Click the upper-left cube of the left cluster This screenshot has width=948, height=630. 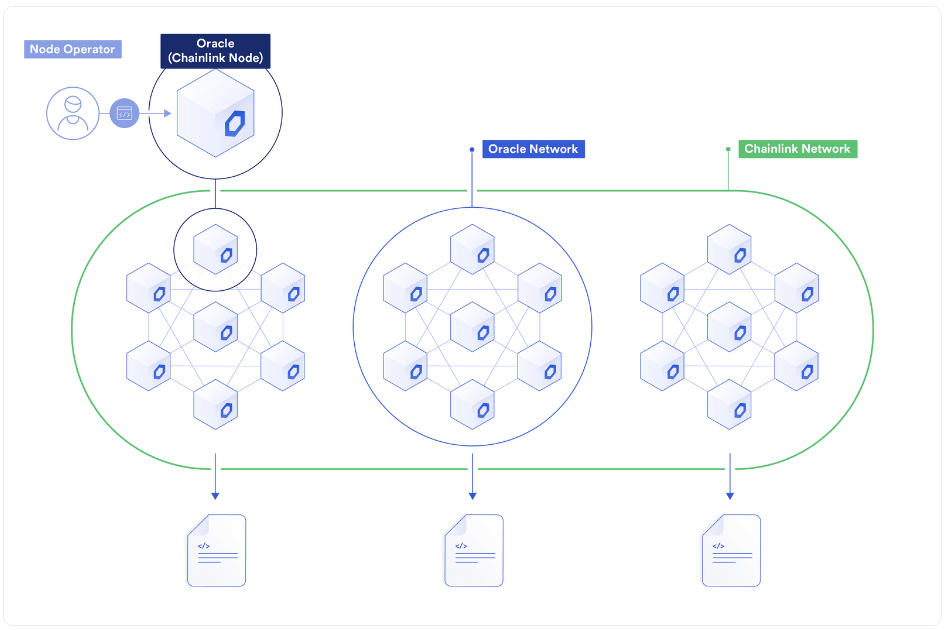pyautogui.click(x=148, y=288)
